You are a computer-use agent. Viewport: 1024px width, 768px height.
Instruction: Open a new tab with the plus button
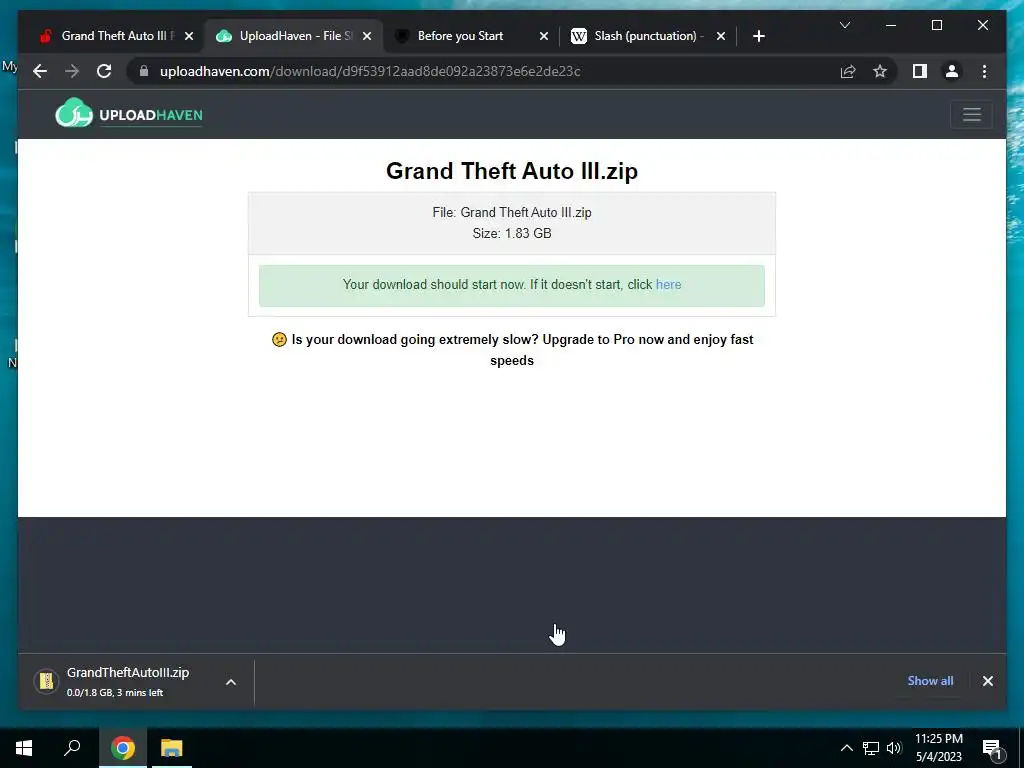(x=758, y=36)
